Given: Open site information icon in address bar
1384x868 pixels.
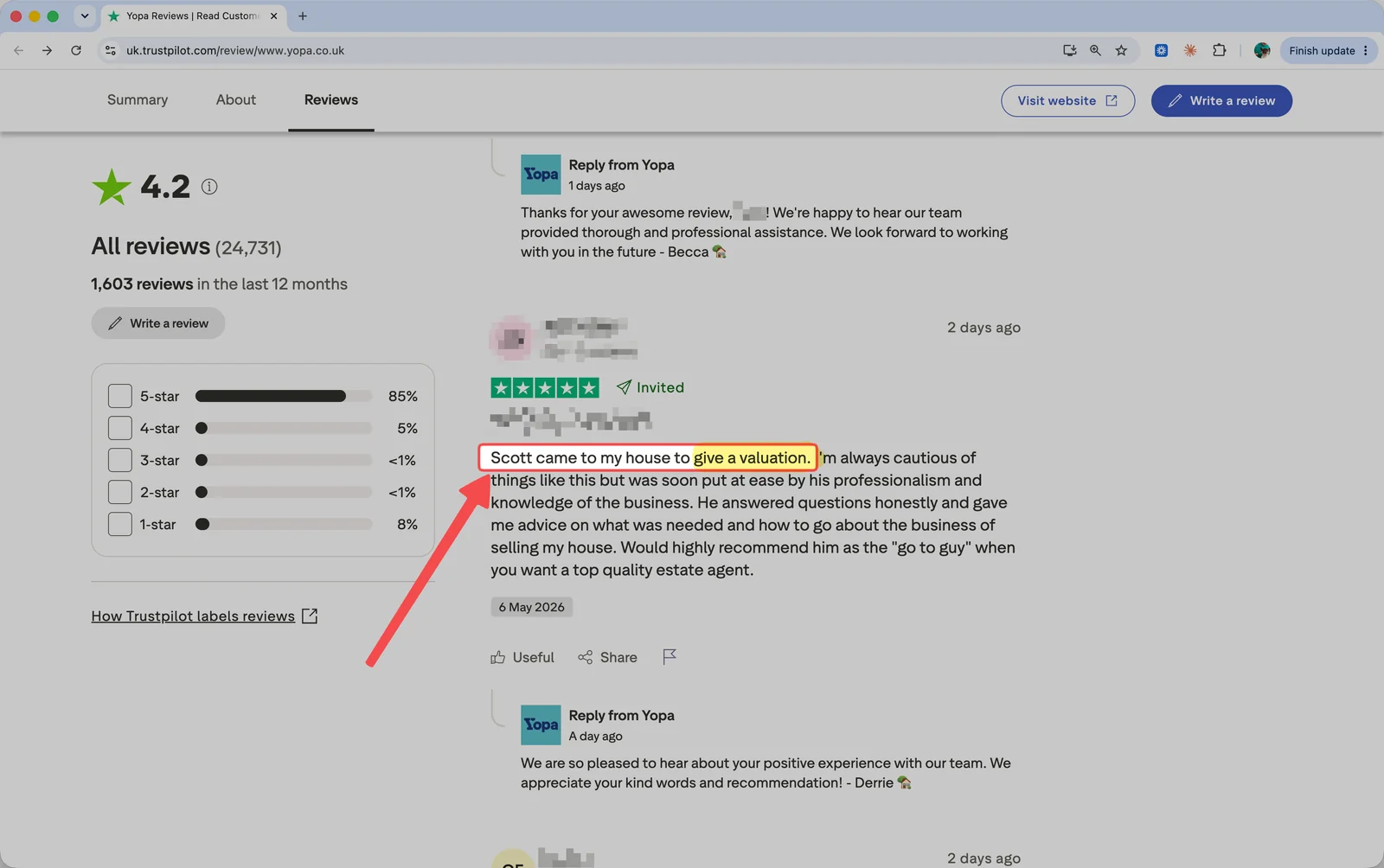Looking at the screenshot, I should 110,50.
